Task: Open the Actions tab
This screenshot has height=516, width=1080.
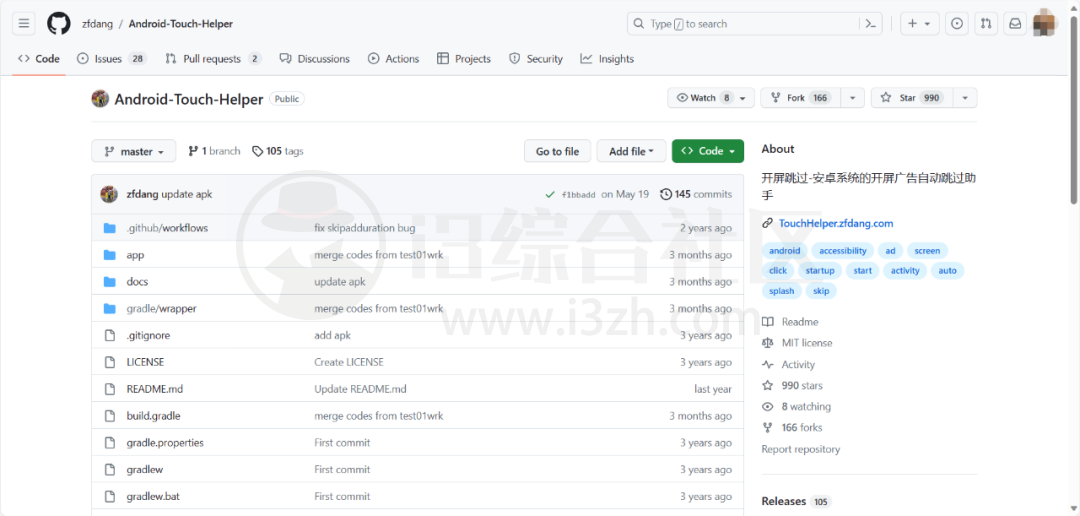Action: click(x=393, y=59)
